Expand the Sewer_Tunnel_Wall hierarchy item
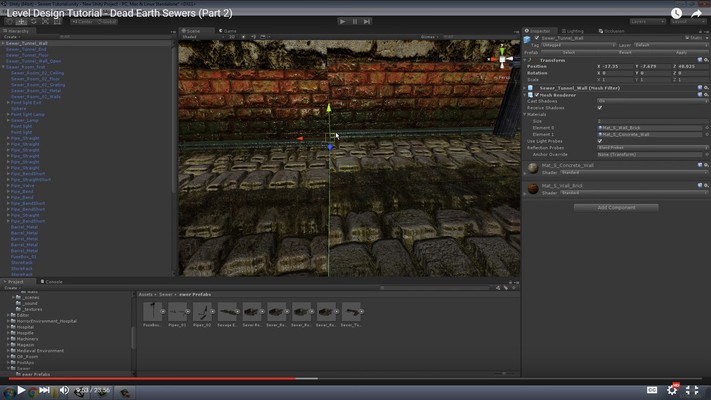The width and height of the screenshot is (711, 400). (3, 44)
